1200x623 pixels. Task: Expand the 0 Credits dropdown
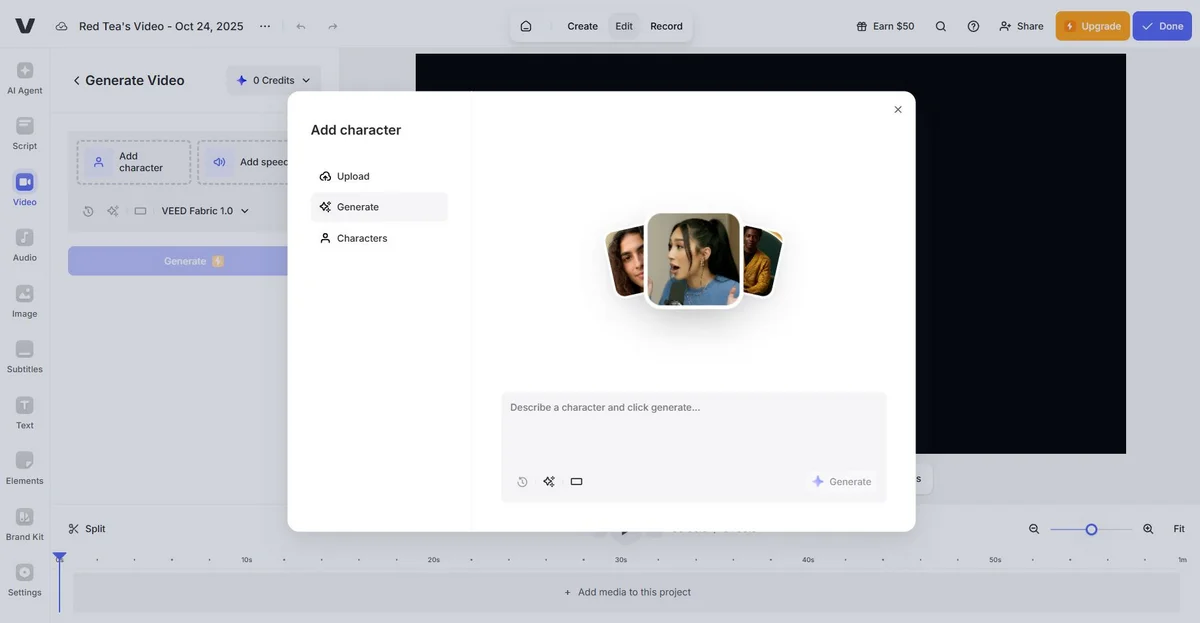point(274,80)
